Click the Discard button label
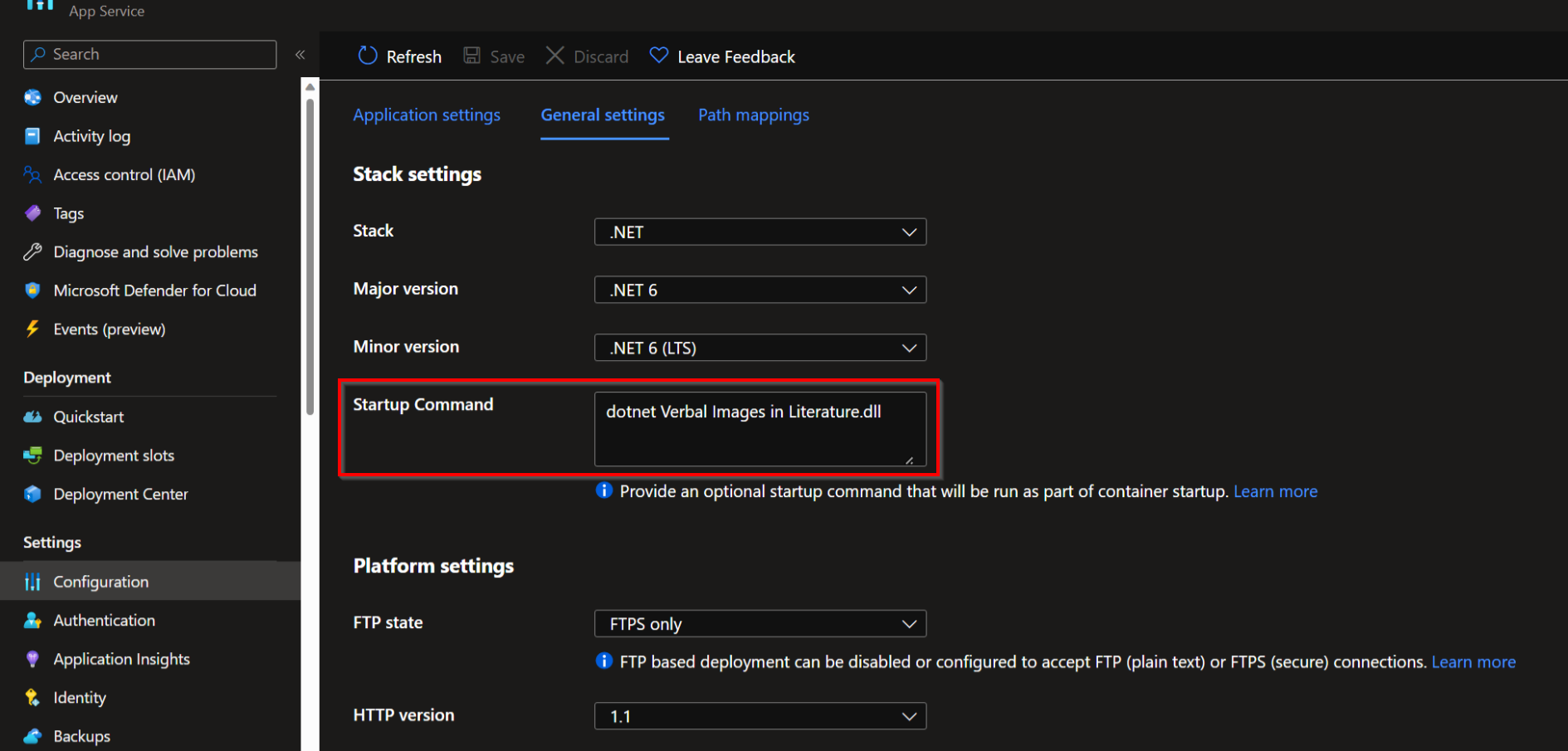The height and width of the screenshot is (751, 1568). 601,56
